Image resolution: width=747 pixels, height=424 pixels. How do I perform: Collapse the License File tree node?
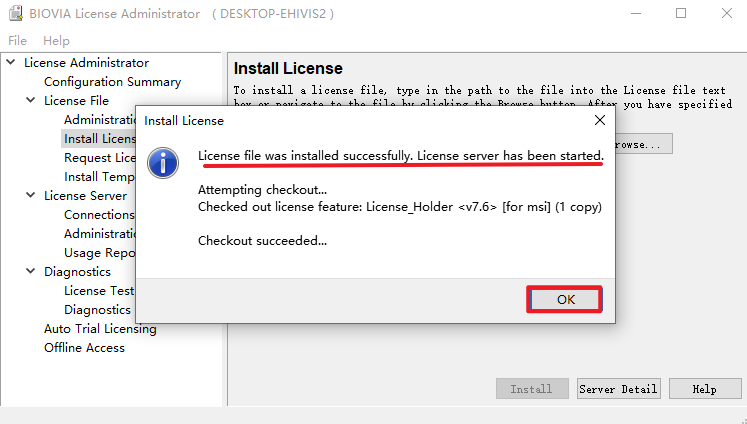[x=32, y=101]
